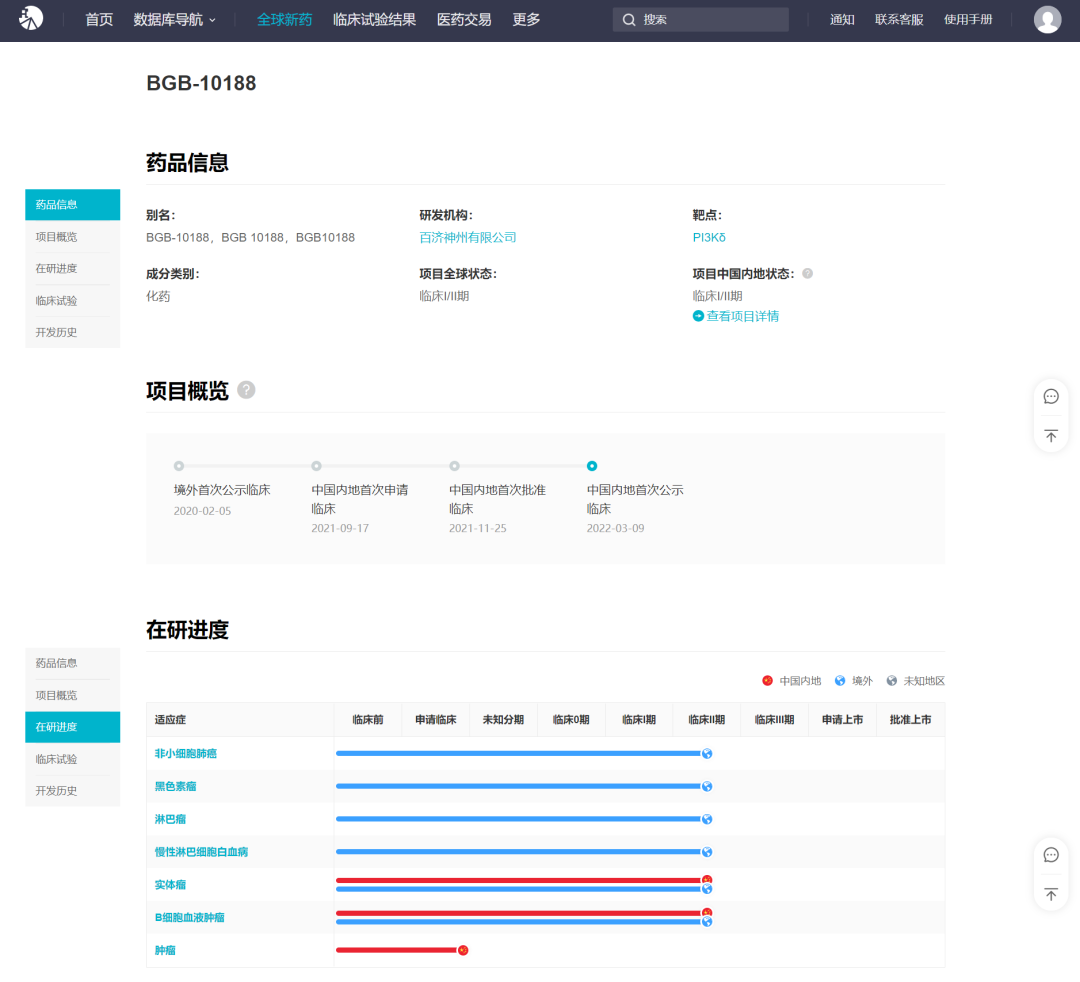Click 中国内地首次公示临床 timeline node
The height and width of the screenshot is (982, 1080).
592,466
